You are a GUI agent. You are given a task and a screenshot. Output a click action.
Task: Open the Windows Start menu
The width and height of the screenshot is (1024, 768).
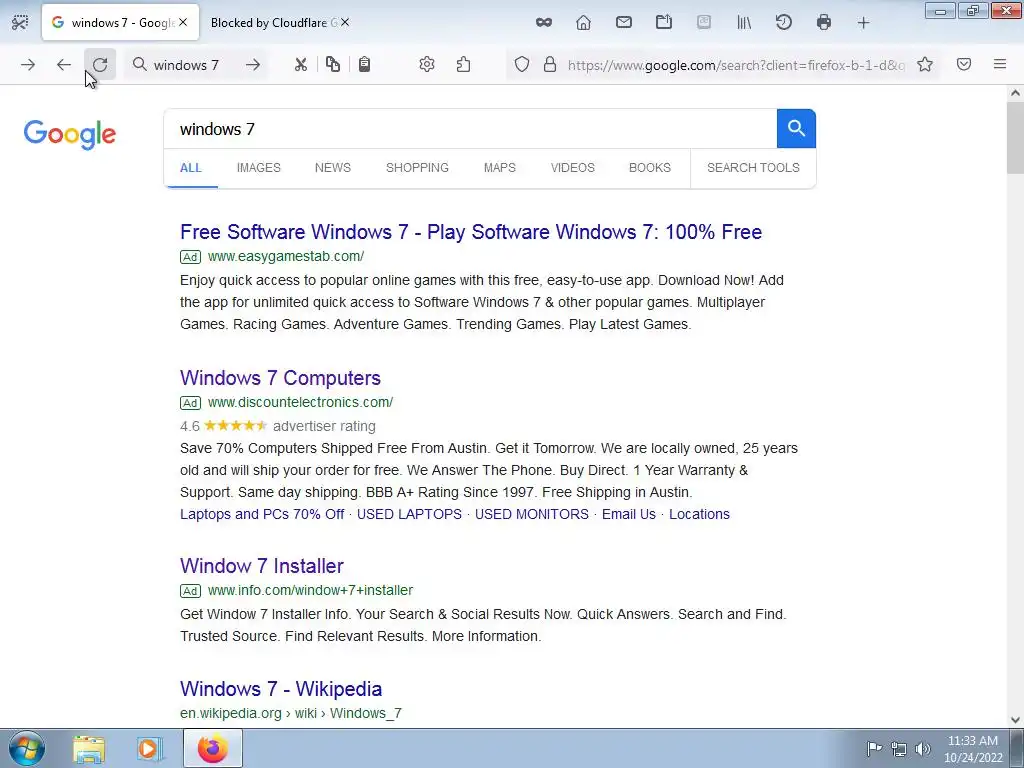tap(27, 748)
